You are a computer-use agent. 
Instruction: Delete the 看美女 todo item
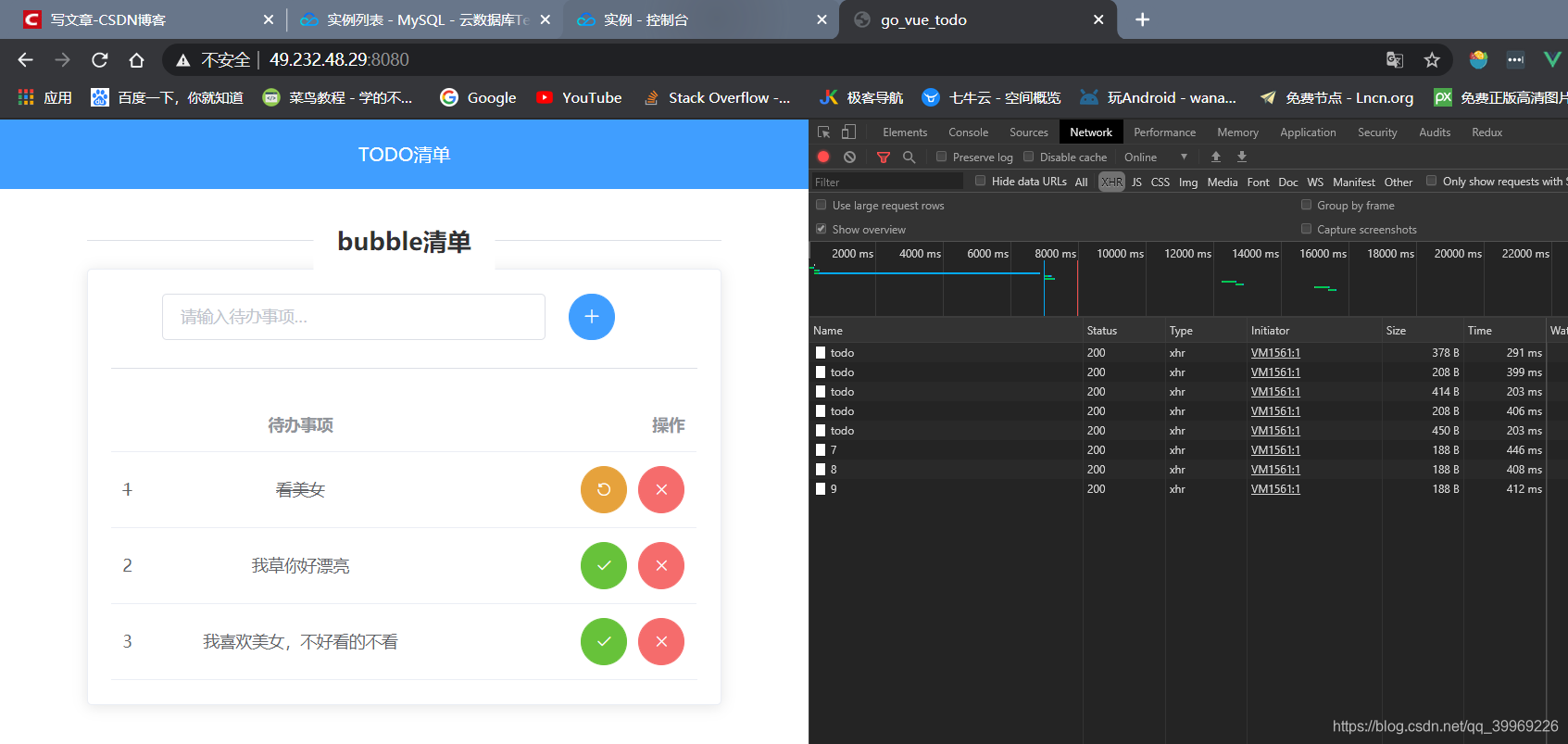coord(661,490)
